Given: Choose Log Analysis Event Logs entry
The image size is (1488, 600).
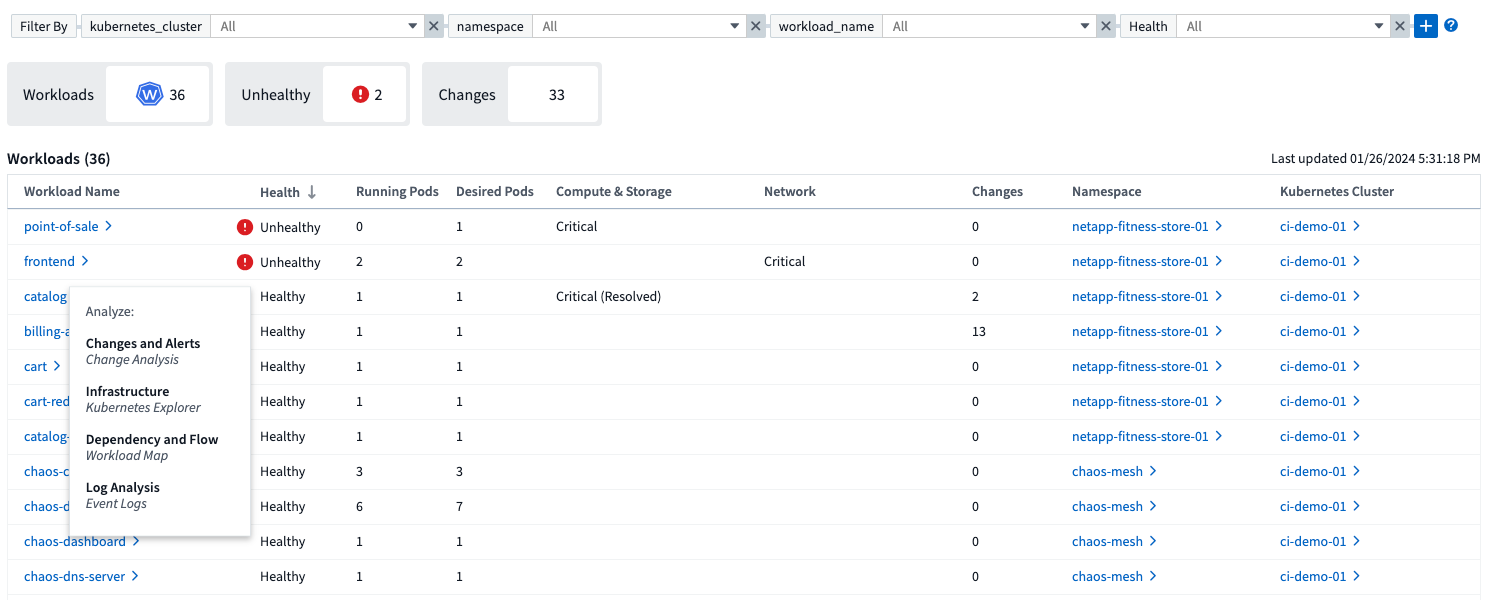Looking at the screenshot, I should pyautogui.click(x=123, y=495).
